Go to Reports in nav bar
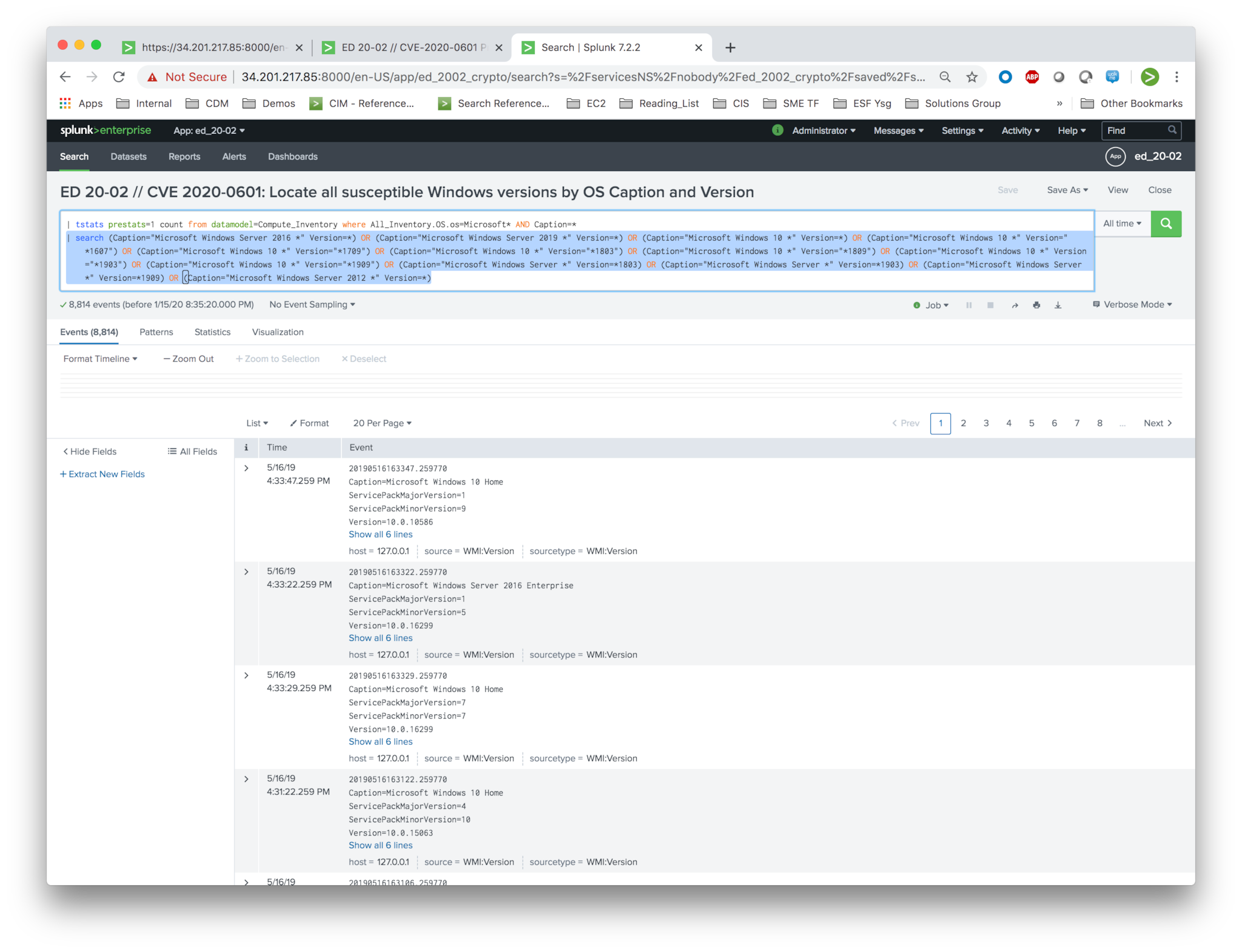Image resolution: width=1242 pixels, height=952 pixels. (x=184, y=156)
